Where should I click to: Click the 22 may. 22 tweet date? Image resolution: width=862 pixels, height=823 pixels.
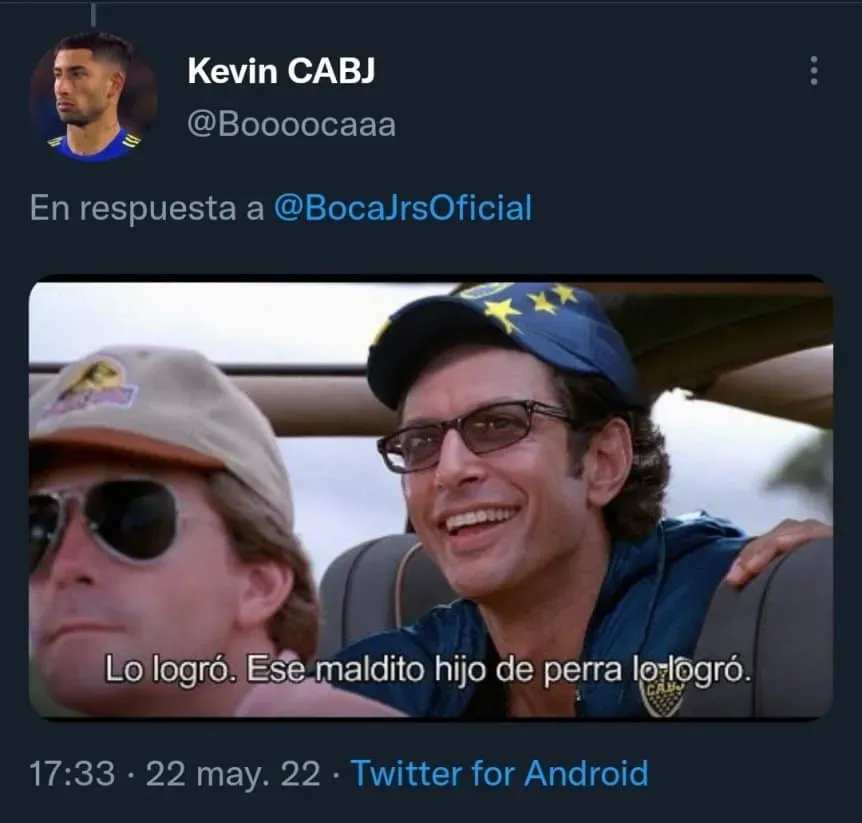[x=233, y=774]
